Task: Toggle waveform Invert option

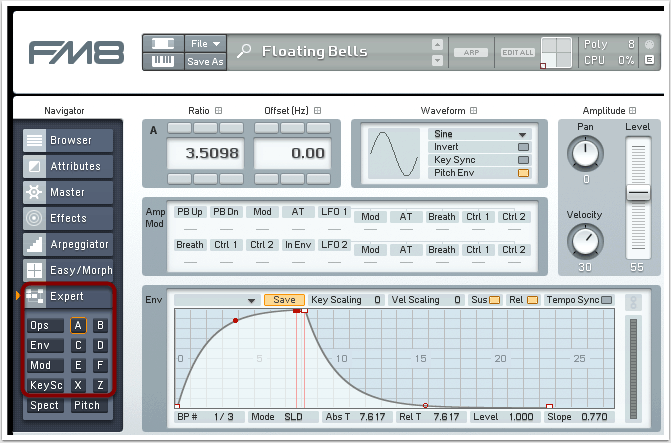Action: pos(522,147)
